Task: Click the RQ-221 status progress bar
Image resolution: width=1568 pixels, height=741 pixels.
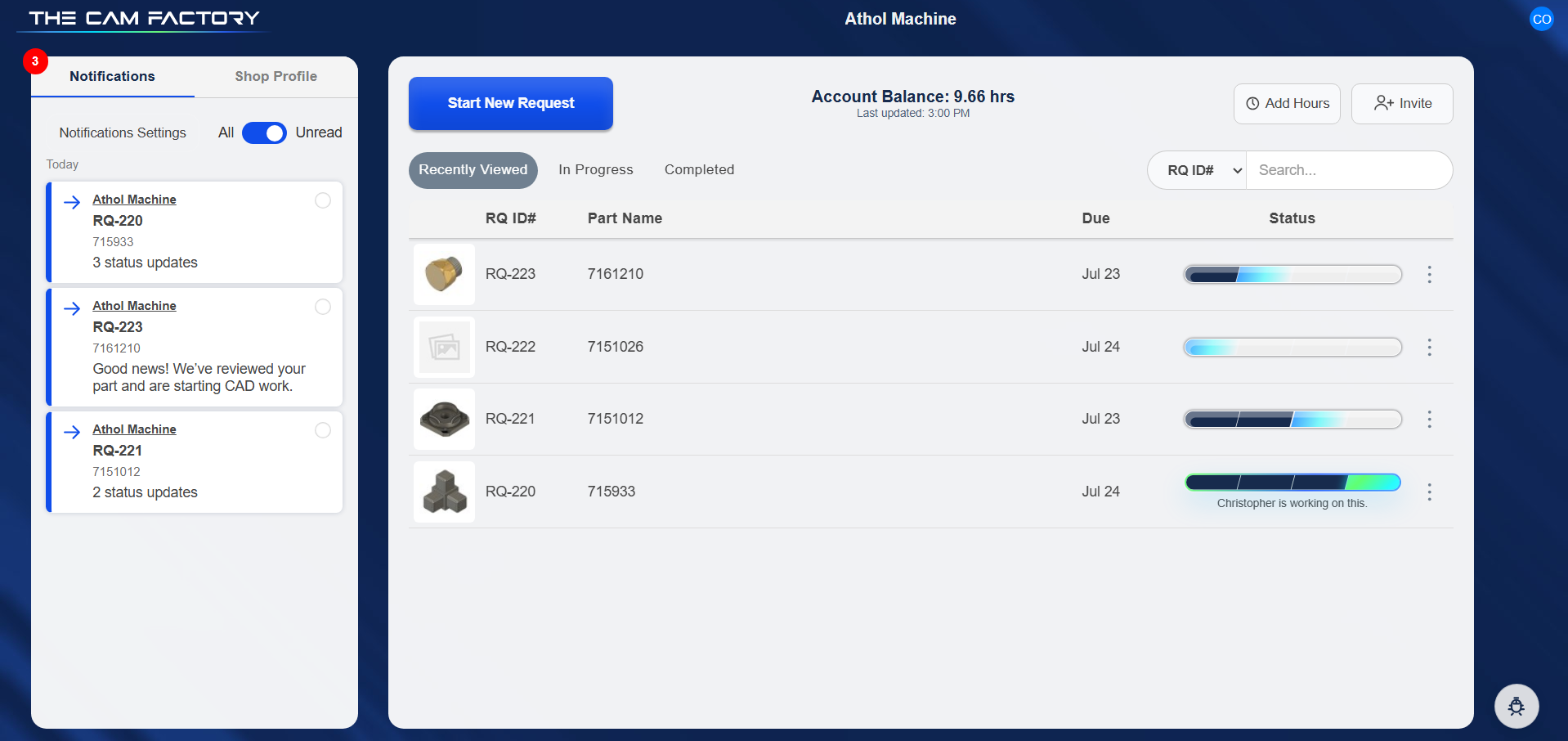Action: click(x=1293, y=420)
